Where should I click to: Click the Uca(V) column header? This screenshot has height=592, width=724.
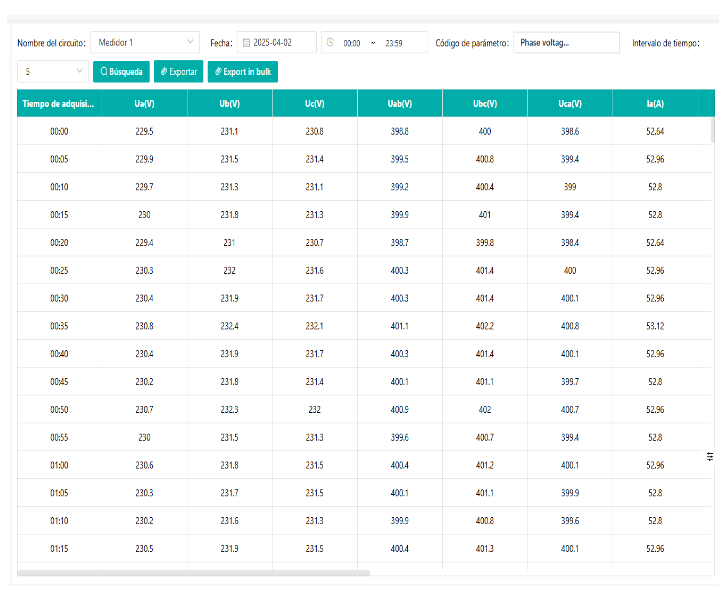(x=570, y=103)
